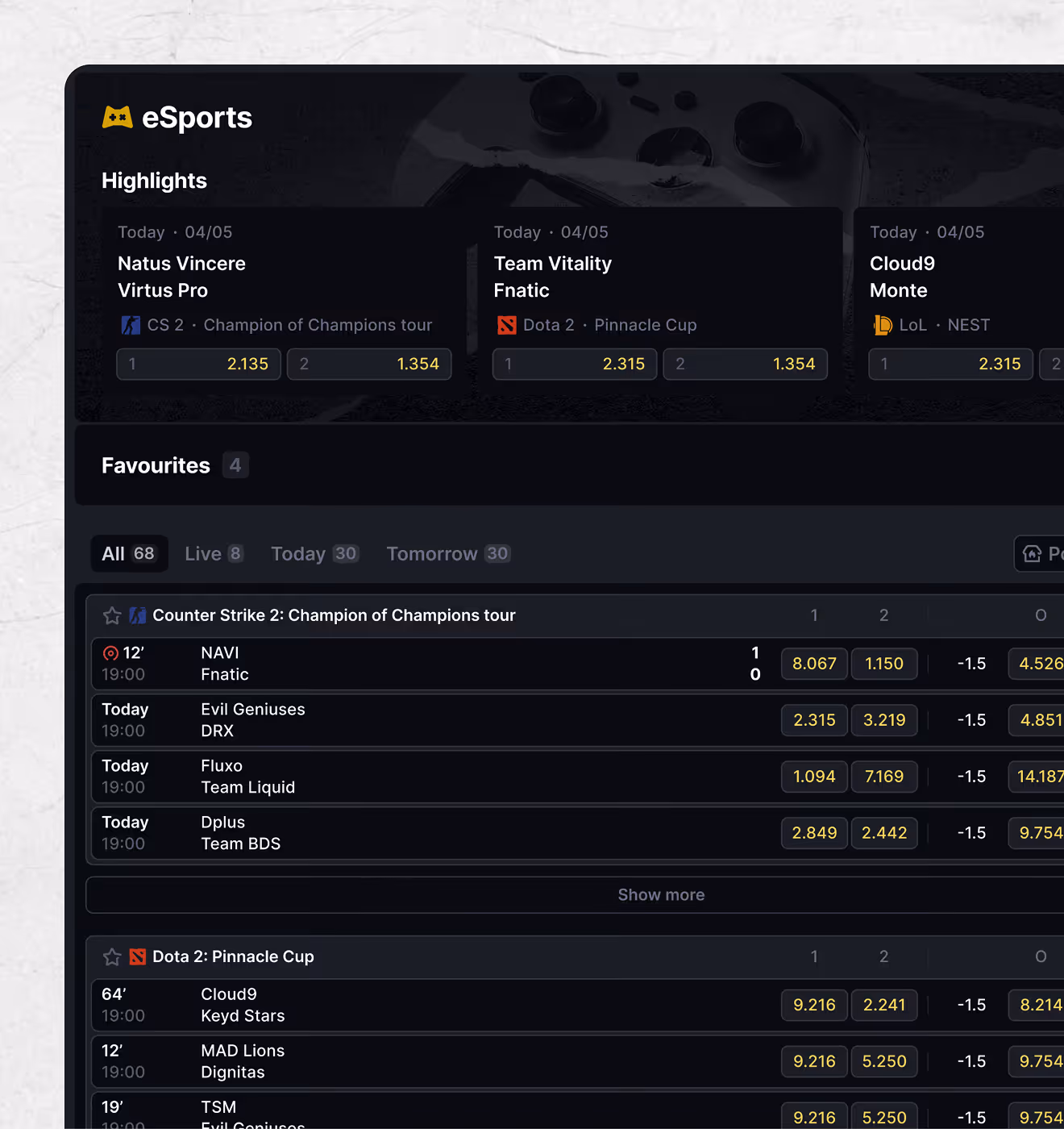Image resolution: width=1064 pixels, height=1129 pixels.
Task: Click CS2 icon in Counter Strike tournament header
Action: click(138, 615)
